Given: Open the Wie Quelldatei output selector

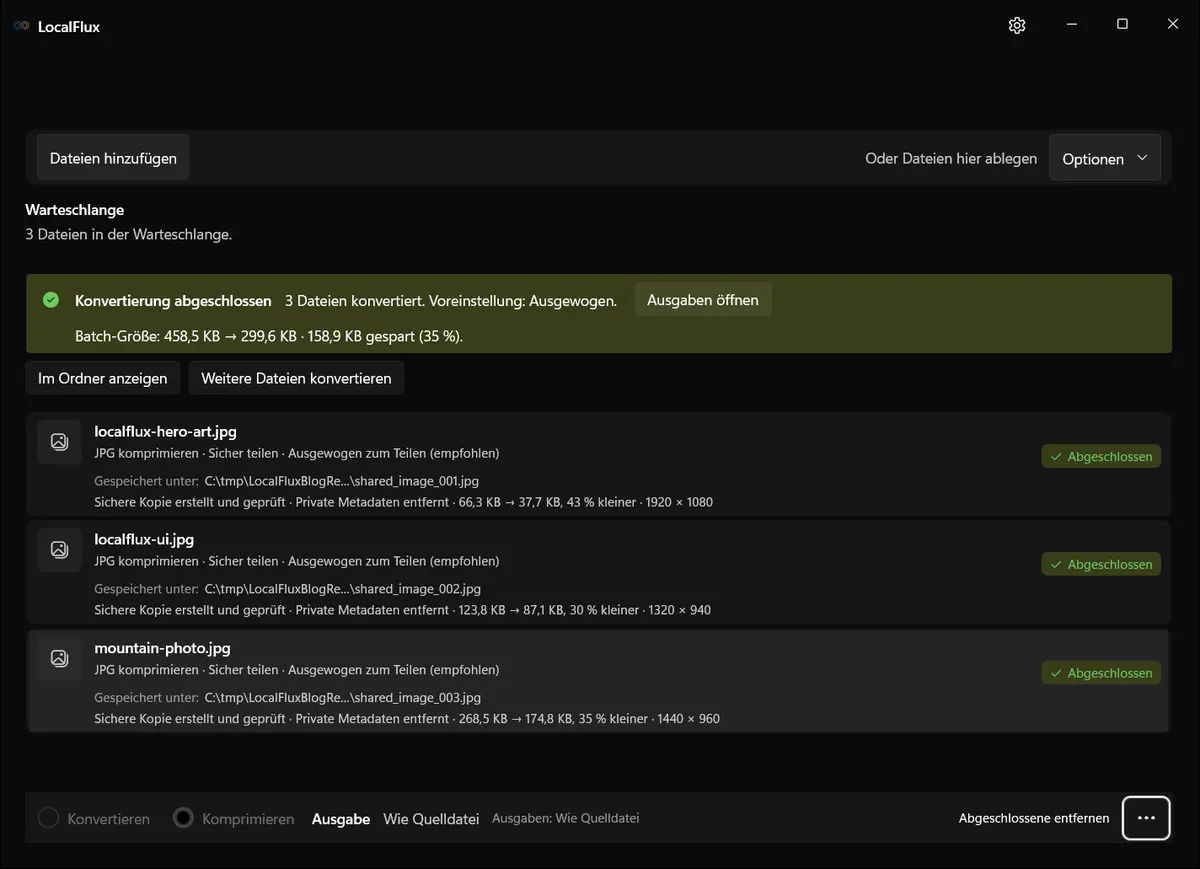Looking at the screenshot, I should [x=431, y=818].
